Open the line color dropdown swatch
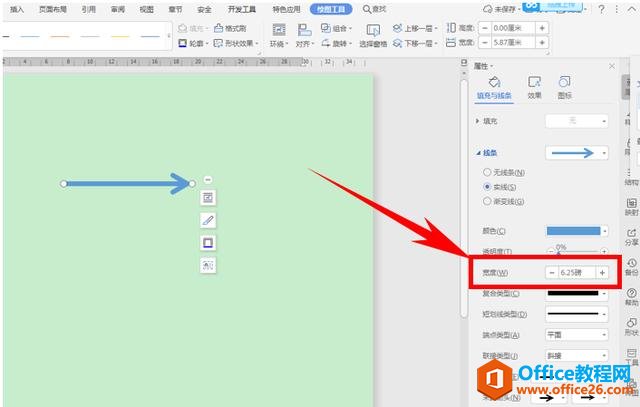Screen dimensions: 640x407 point(577,230)
